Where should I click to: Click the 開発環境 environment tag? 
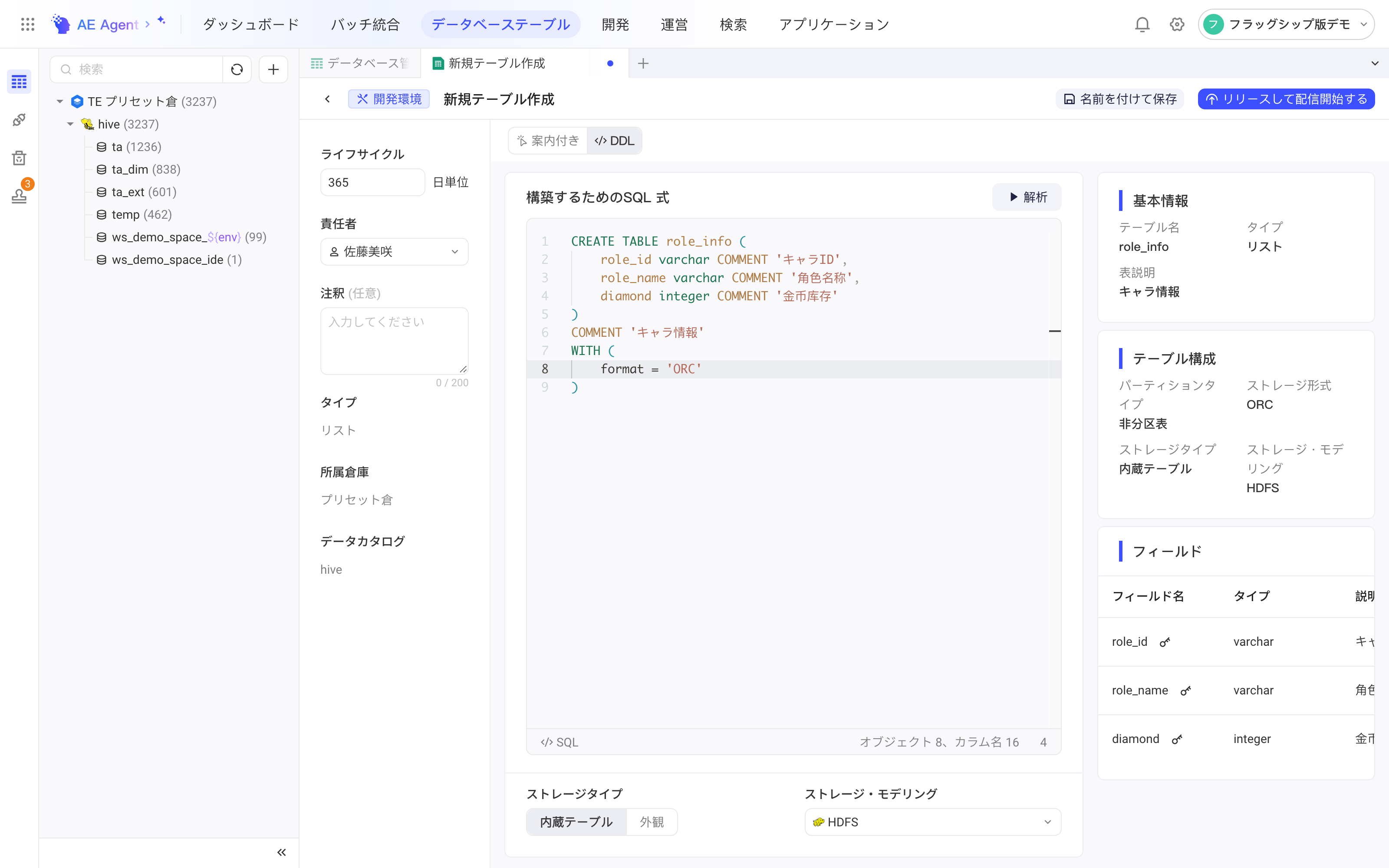coord(388,99)
